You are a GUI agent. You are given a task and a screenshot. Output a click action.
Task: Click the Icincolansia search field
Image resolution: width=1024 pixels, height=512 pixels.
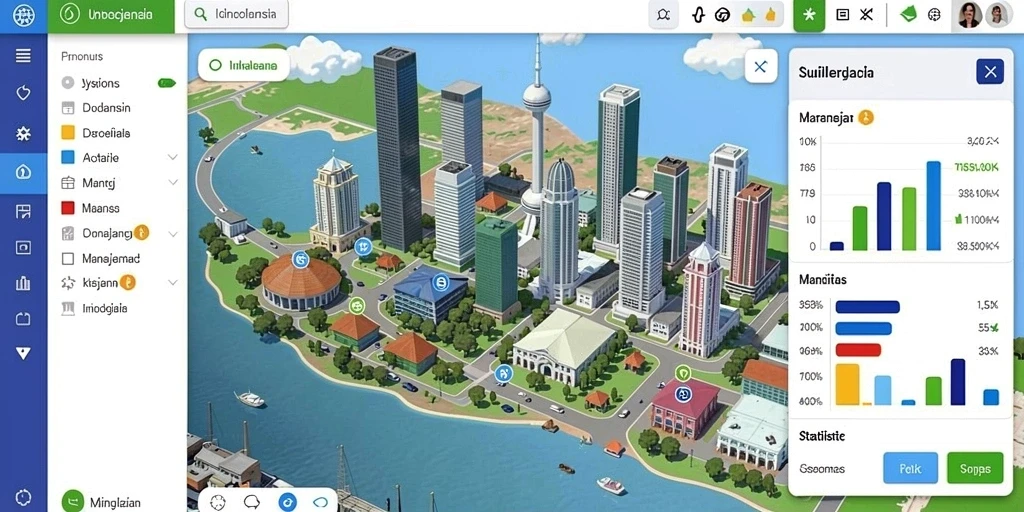tap(237, 14)
